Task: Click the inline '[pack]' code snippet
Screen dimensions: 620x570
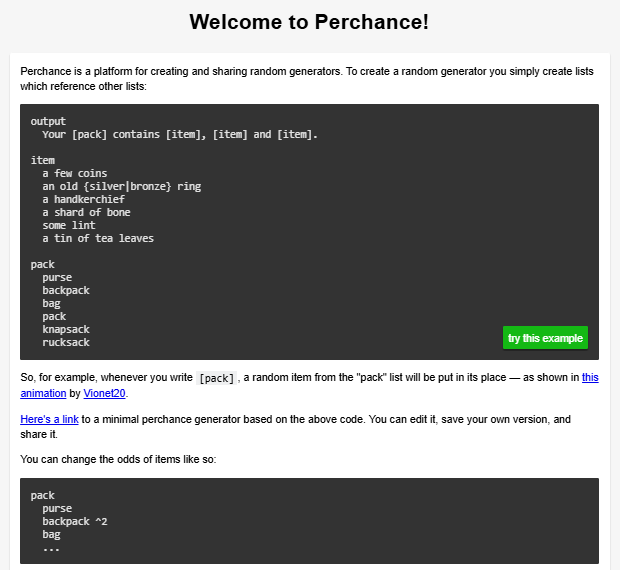Action: point(216,378)
